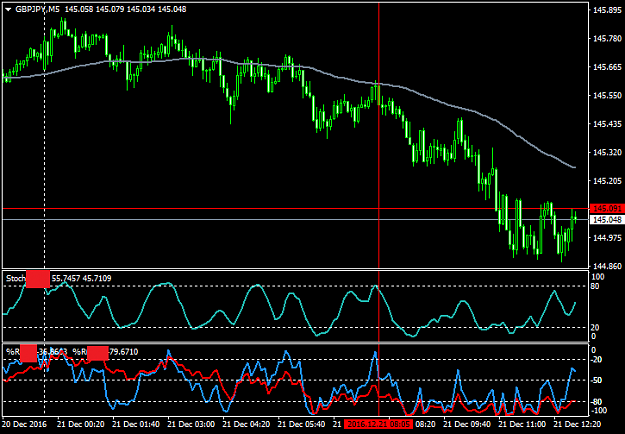625x434 pixels.
Task: Click the 21 Dec 12:20 time label
Action: [579, 424]
